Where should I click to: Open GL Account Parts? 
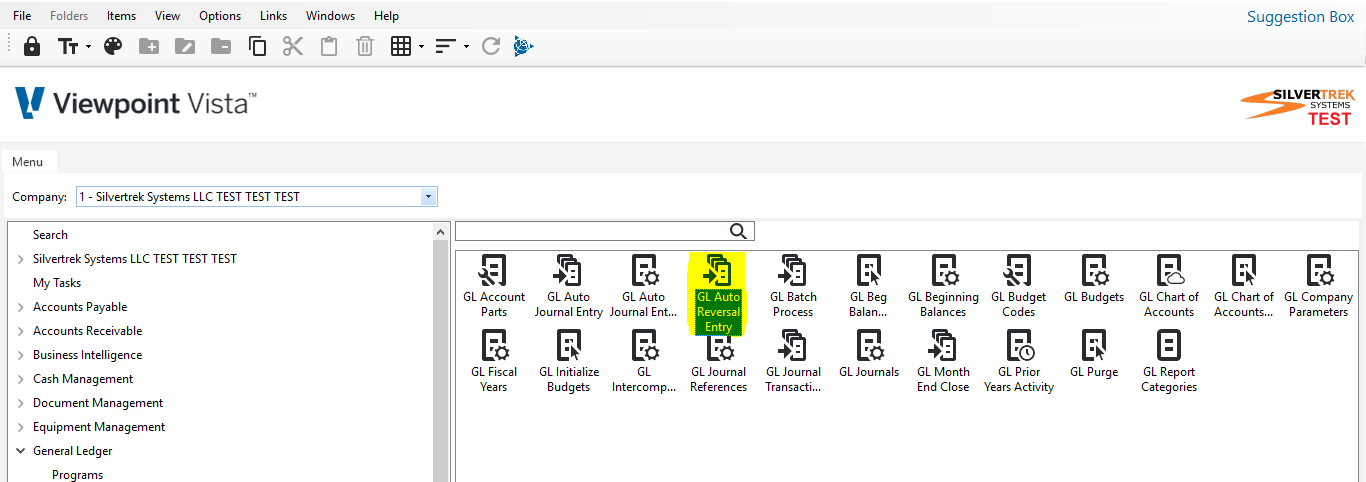pos(494,286)
